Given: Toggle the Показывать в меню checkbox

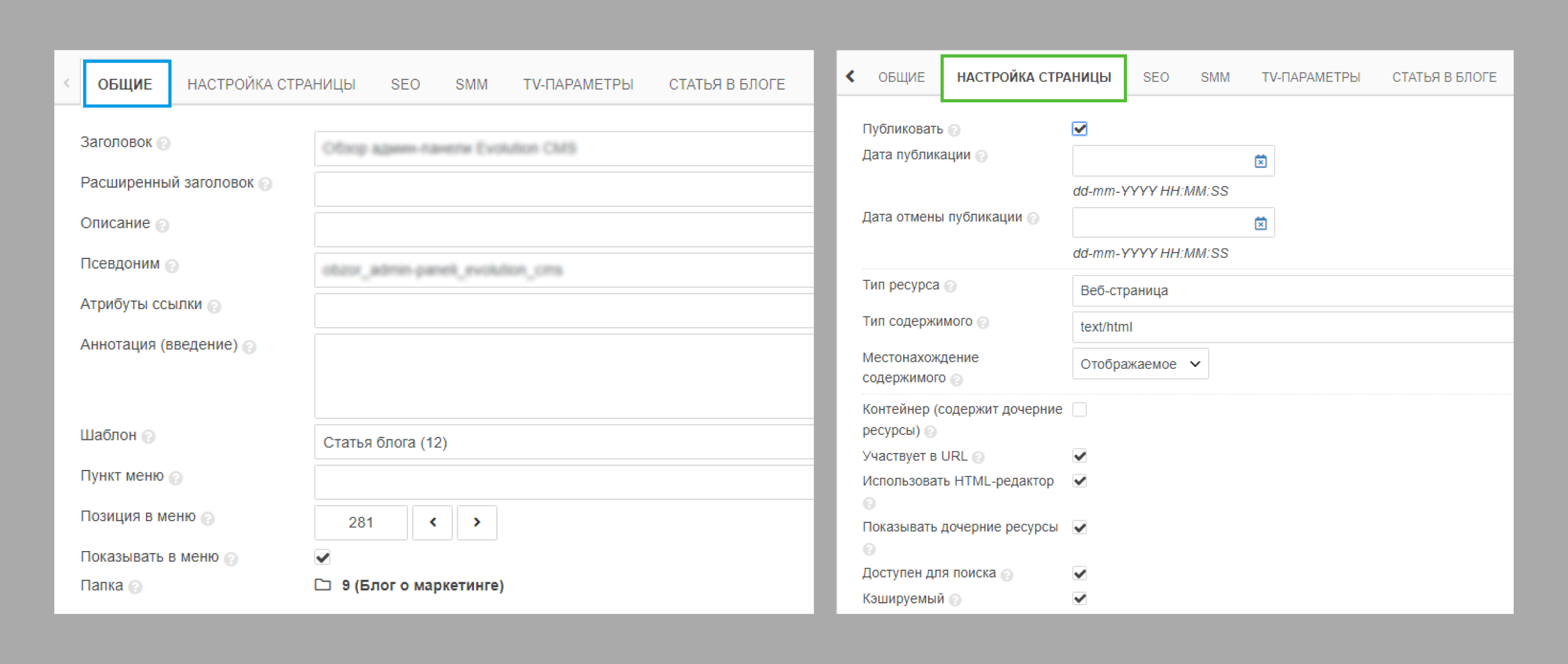Looking at the screenshot, I should click(322, 557).
